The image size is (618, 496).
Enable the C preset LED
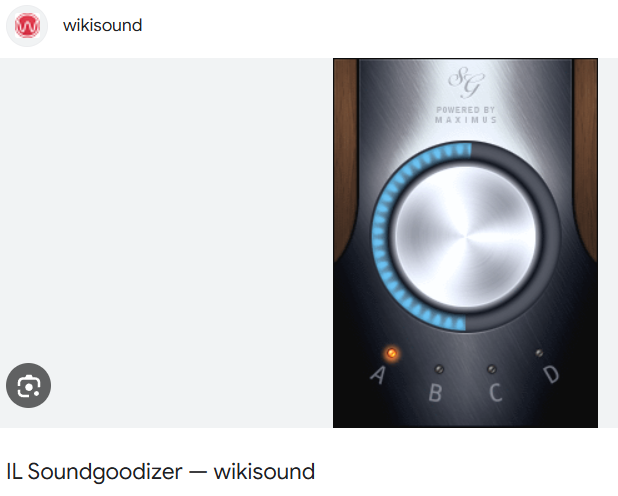pyautogui.click(x=491, y=369)
